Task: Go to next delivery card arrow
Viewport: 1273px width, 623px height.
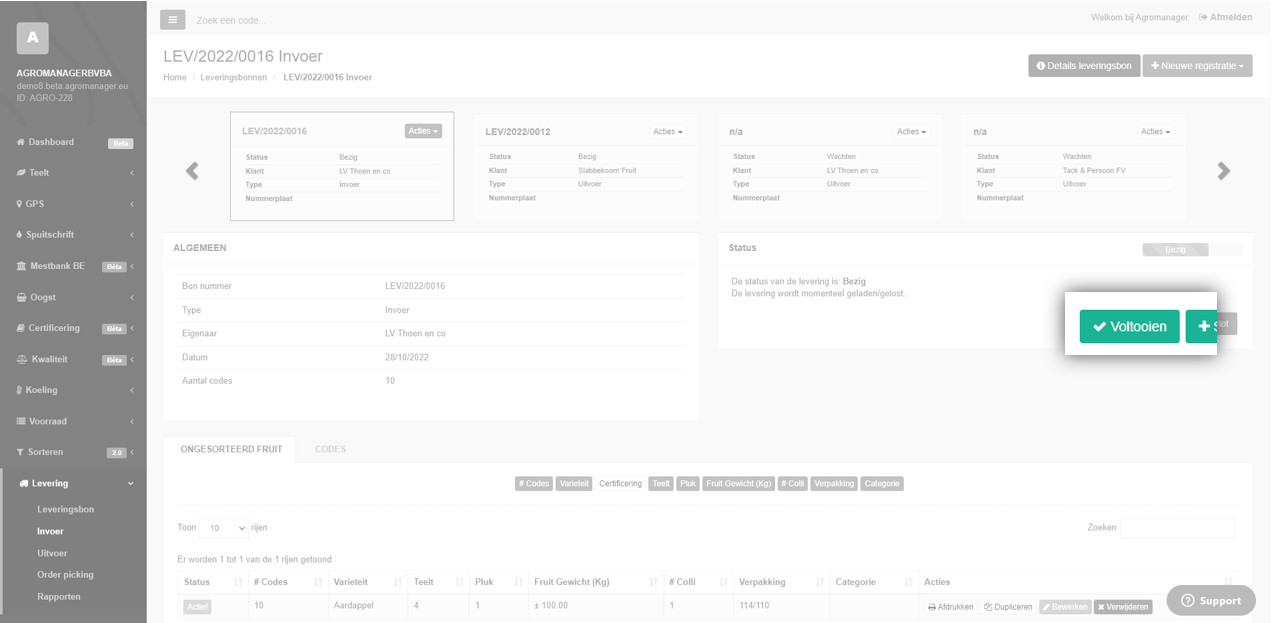Action: (1223, 171)
